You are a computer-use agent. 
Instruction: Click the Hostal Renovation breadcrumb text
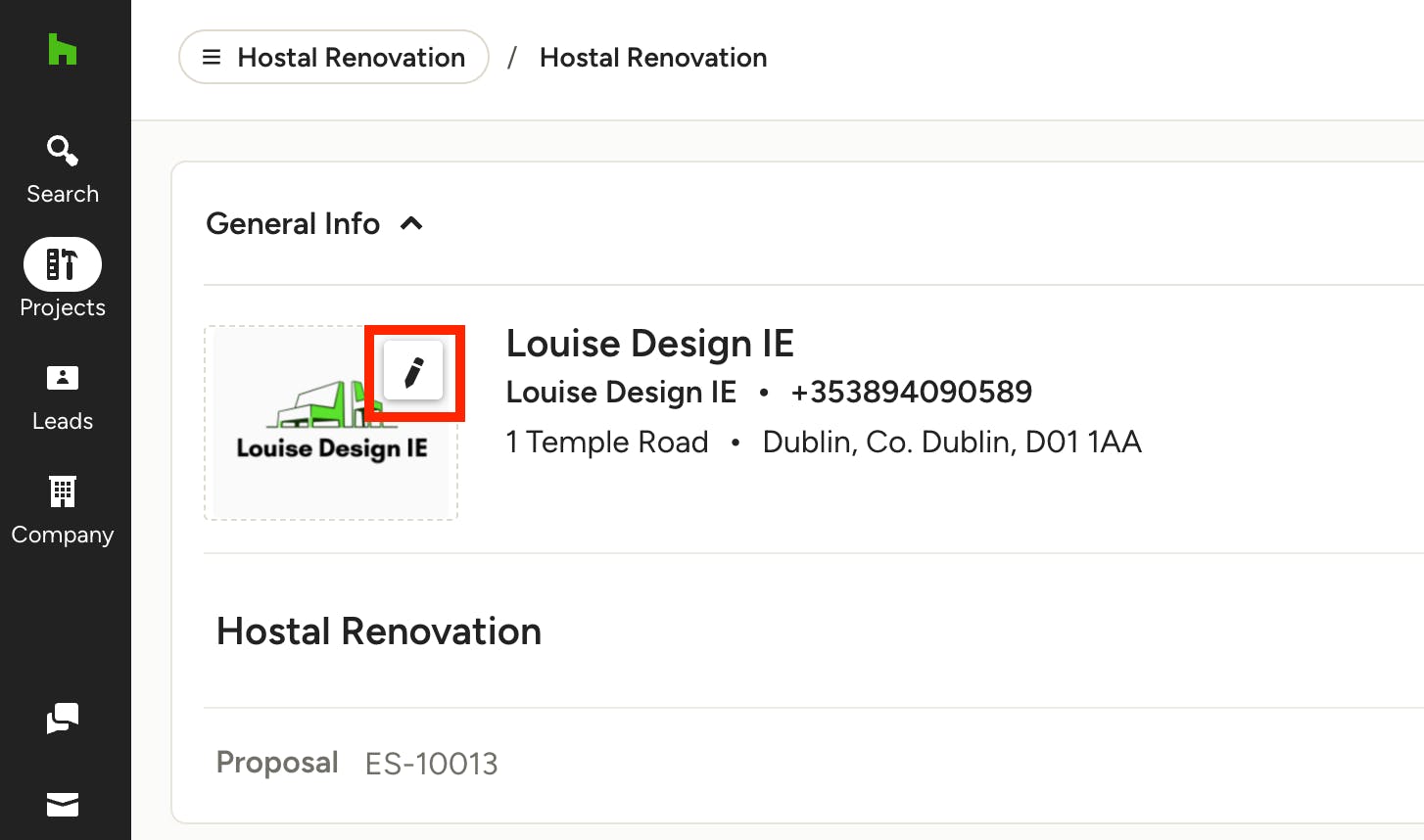(x=653, y=58)
